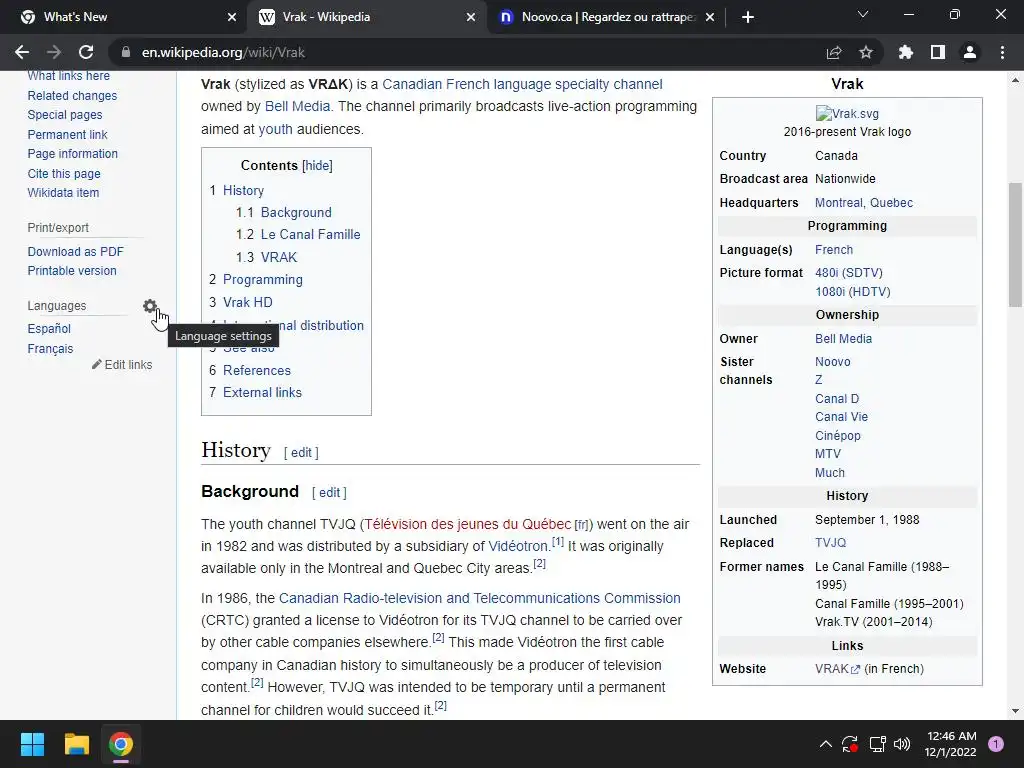Open Page information link

72,153
